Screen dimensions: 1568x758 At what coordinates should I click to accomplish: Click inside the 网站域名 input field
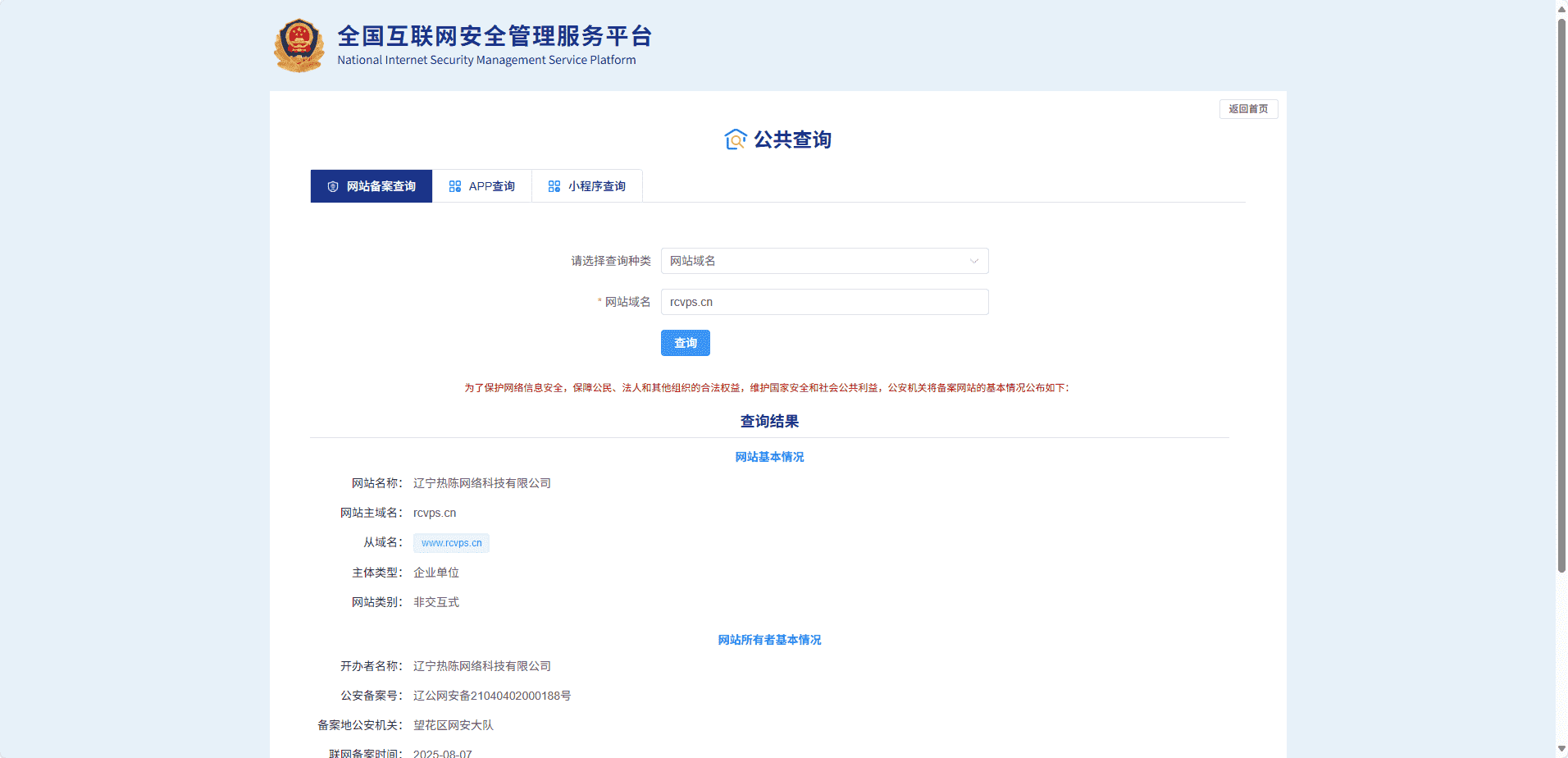[824, 302]
